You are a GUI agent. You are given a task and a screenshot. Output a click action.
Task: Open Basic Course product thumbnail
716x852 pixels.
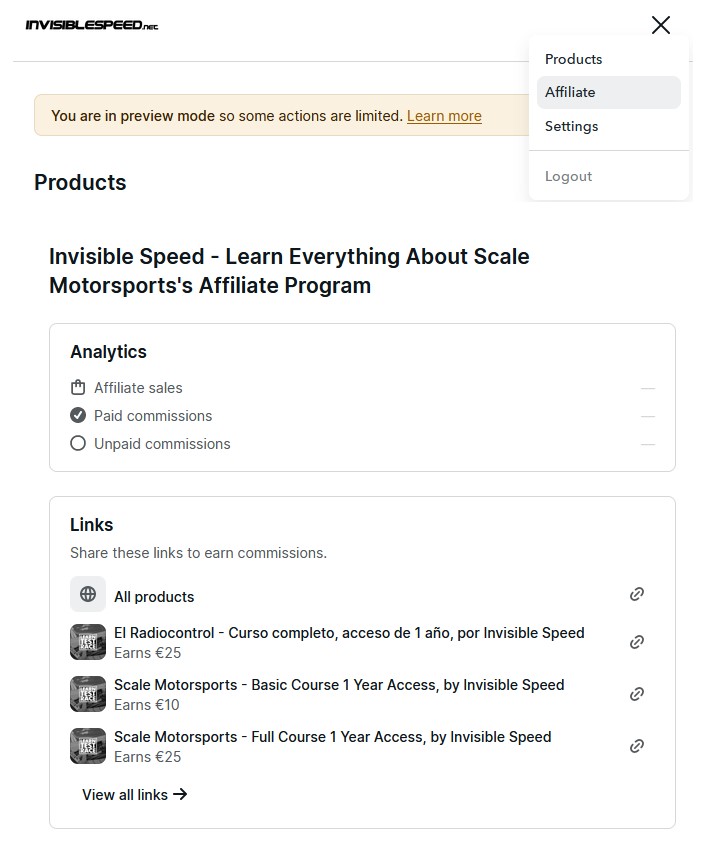point(88,694)
